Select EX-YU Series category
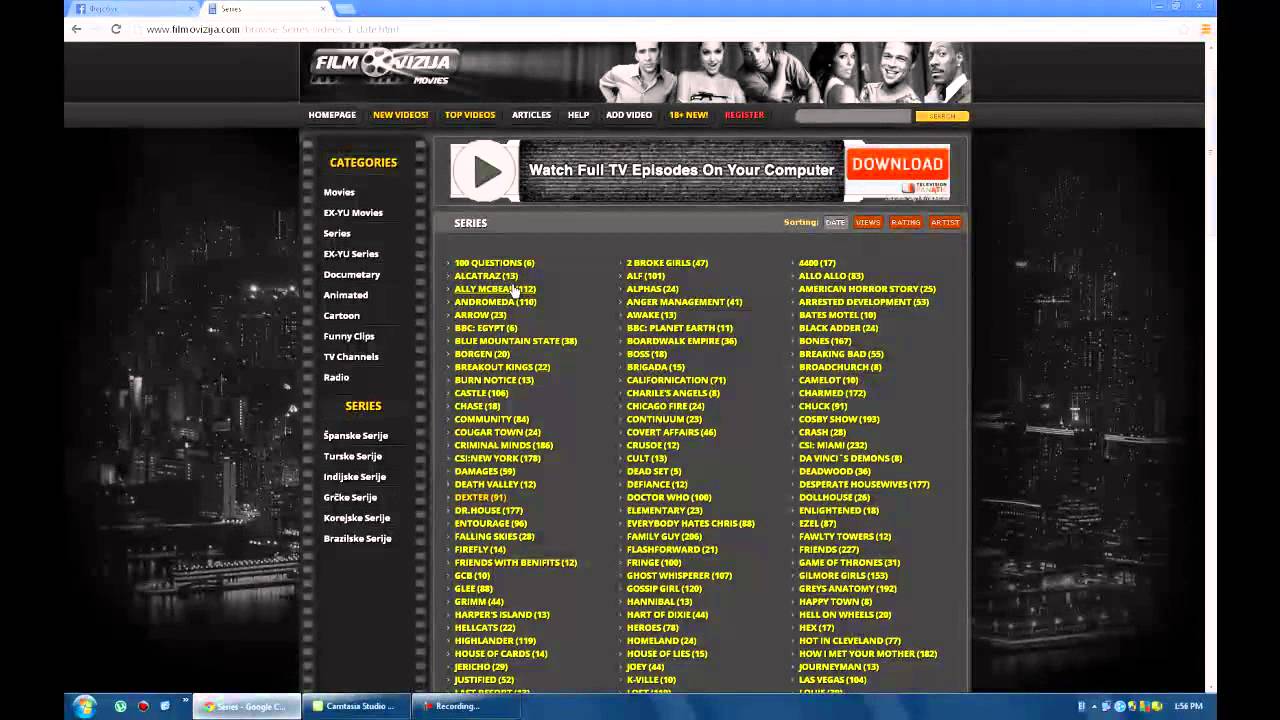The height and width of the screenshot is (720, 1280). (351, 254)
